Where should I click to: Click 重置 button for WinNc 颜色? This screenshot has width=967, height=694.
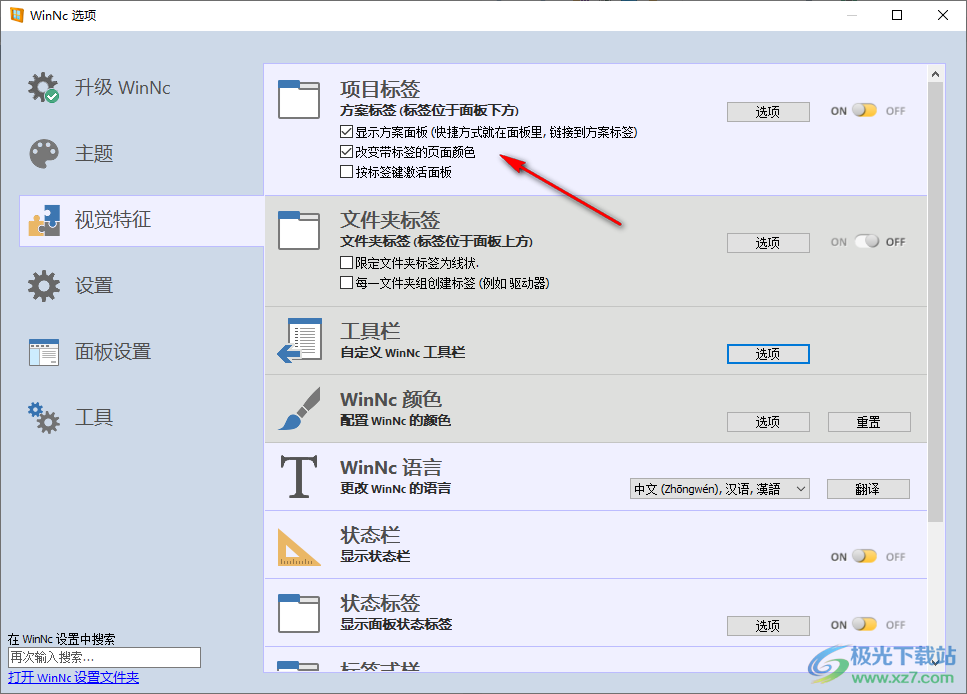click(869, 422)
